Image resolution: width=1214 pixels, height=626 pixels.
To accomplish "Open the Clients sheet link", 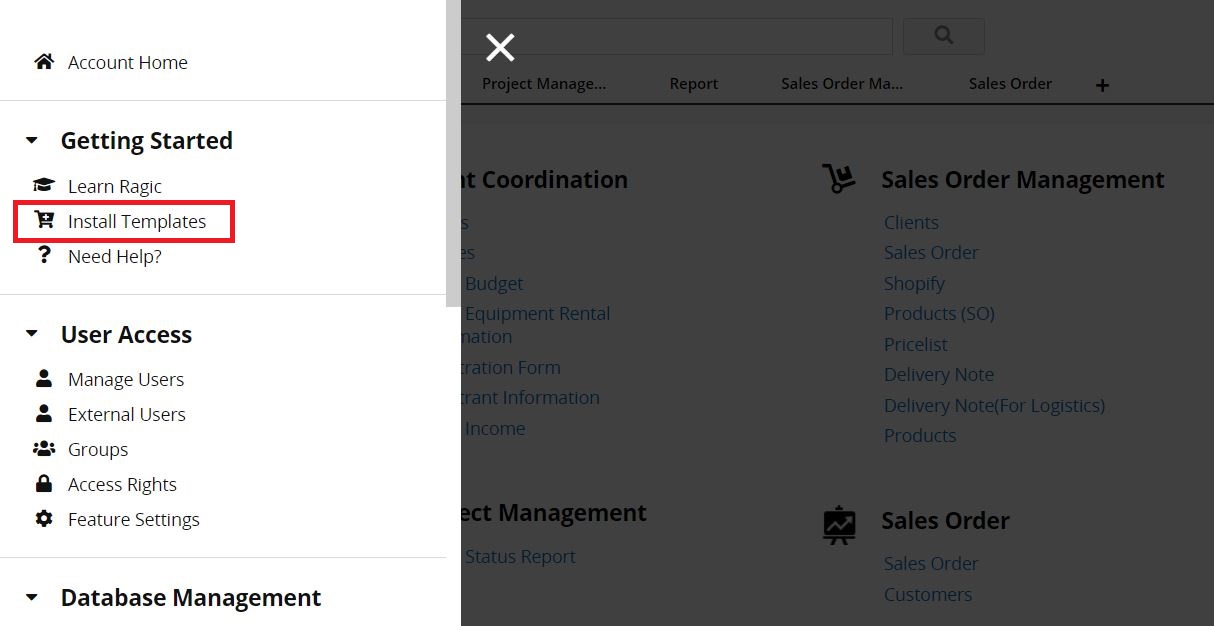I will pyautogui.click(x=911, y=222).
